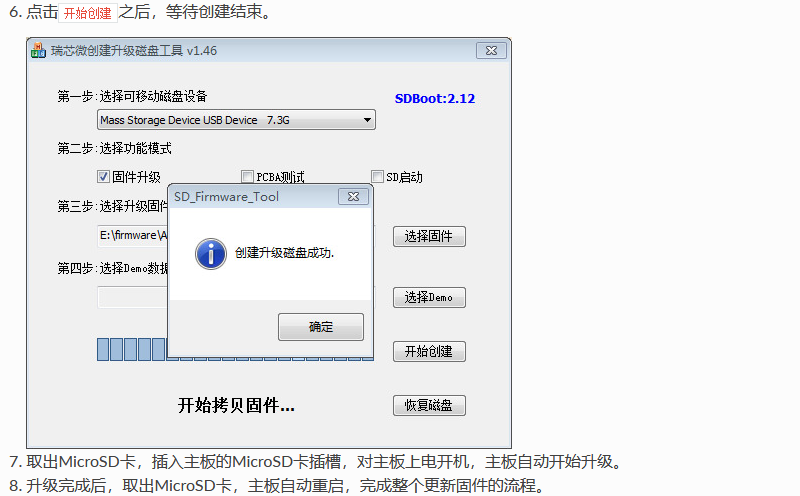Image resolution: width=800 pixels, height=496 pixels.
Task: Select the Mass Storage Device USB Device combo box
Action: tap(236, 120)
